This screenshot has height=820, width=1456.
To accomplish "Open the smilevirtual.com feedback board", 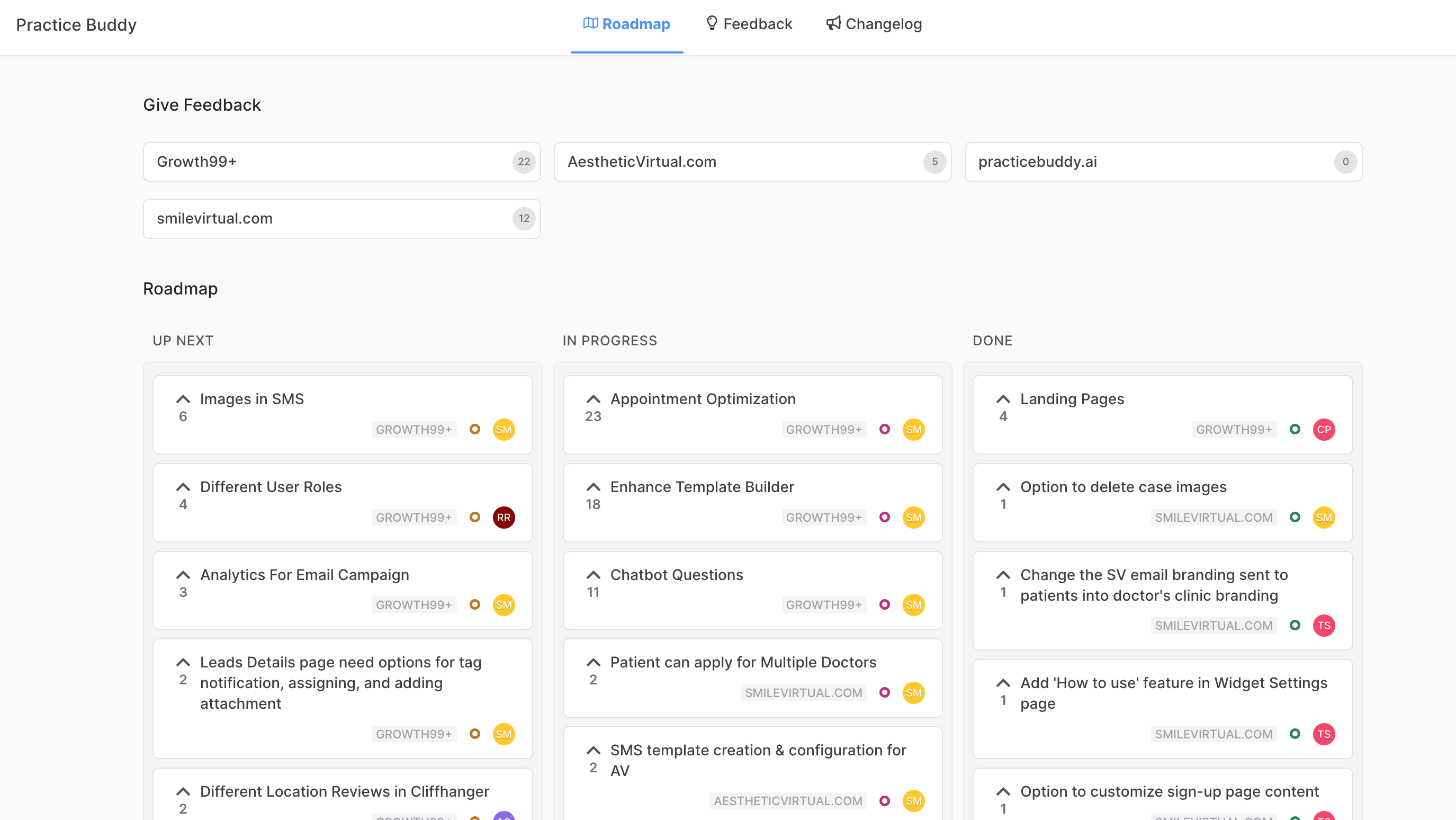I will tap(341, 218).
